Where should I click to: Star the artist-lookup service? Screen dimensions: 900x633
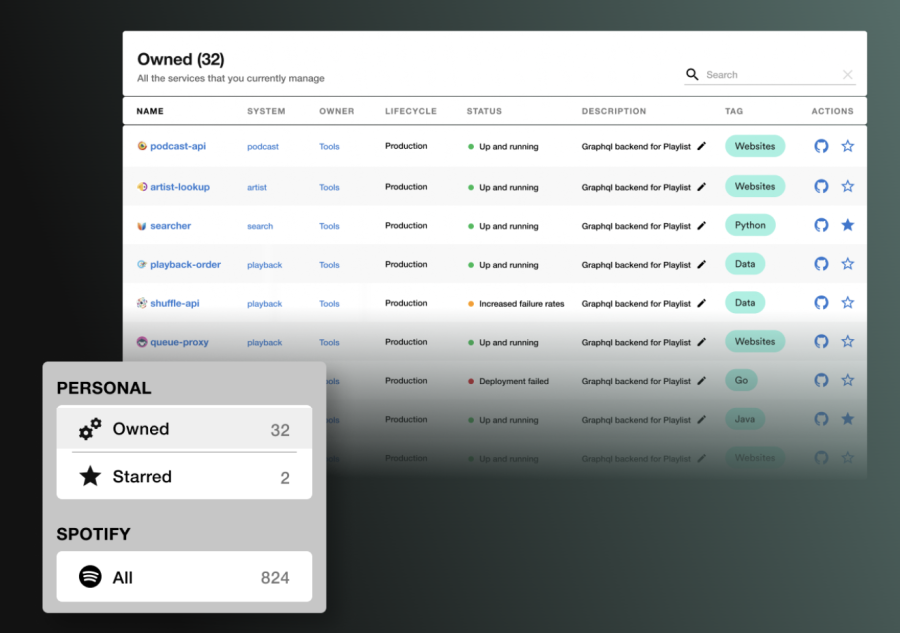(848, 186)
